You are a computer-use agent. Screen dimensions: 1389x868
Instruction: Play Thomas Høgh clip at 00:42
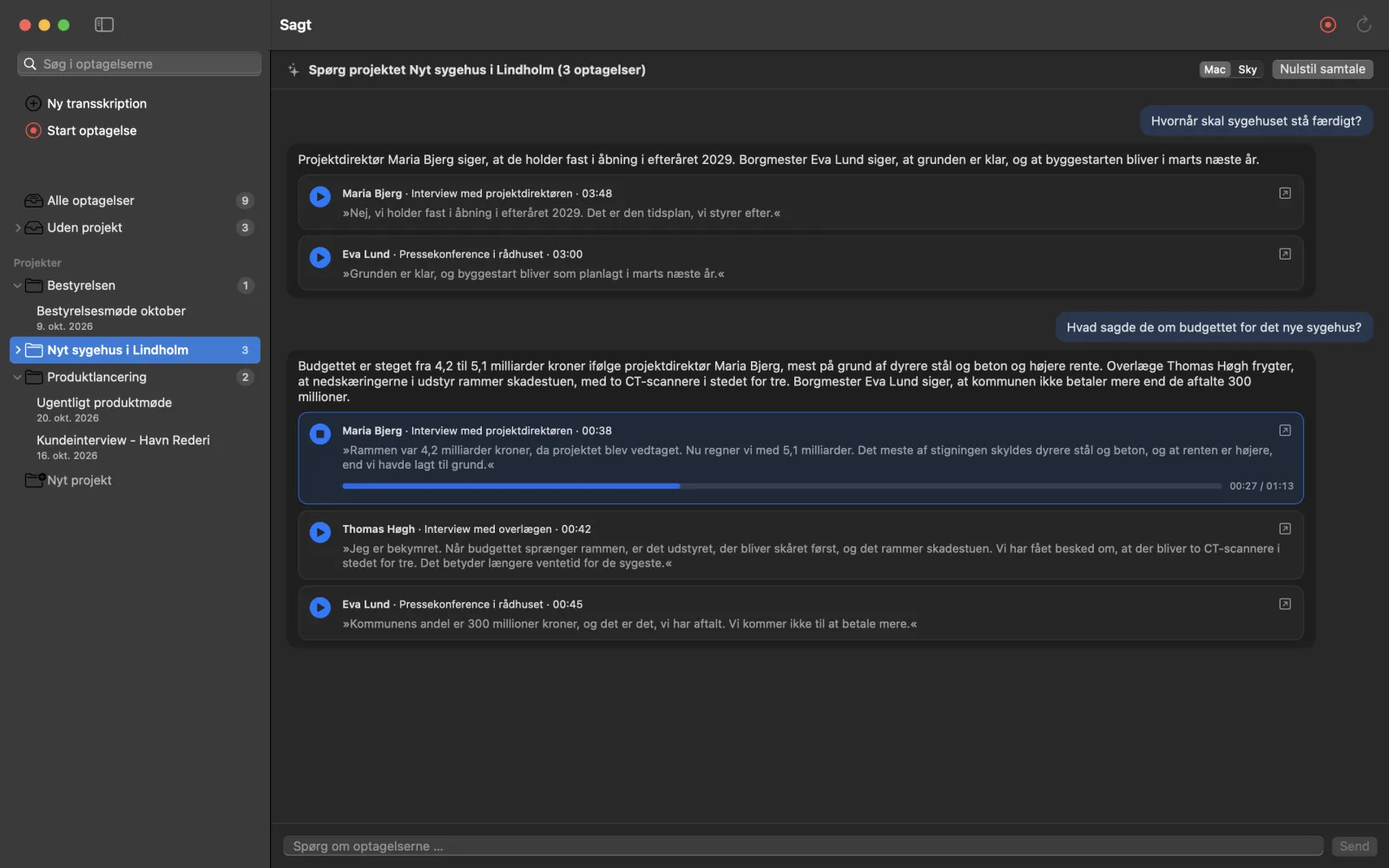click(x=320, y=532)
